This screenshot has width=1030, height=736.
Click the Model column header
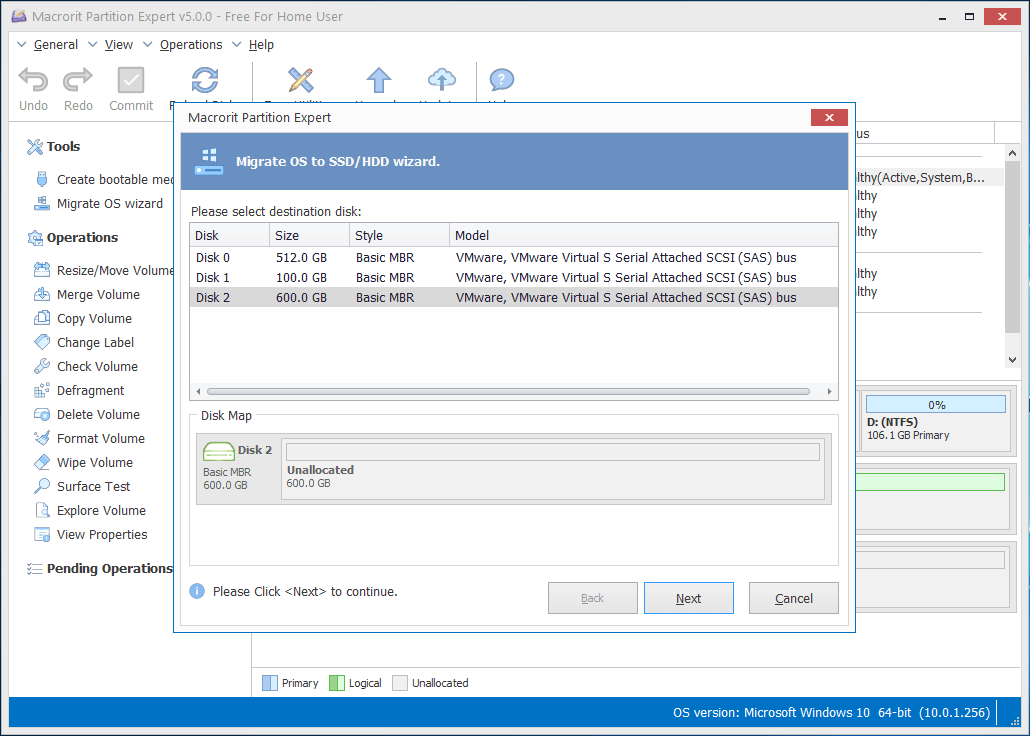click(644, 235)
